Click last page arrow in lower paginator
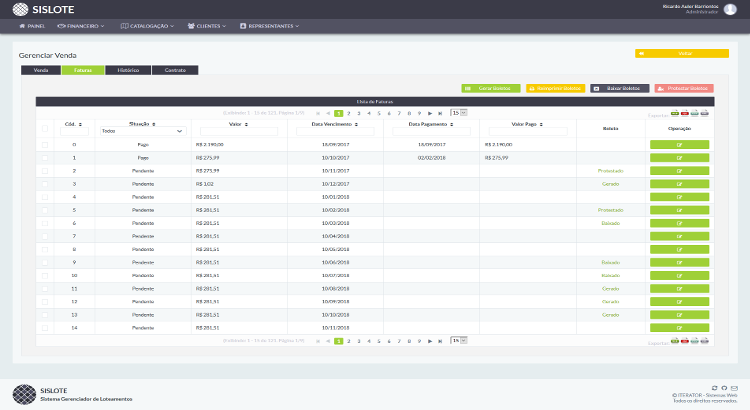Viewport: 750px width, 410px height. click(x=440, y=341)
